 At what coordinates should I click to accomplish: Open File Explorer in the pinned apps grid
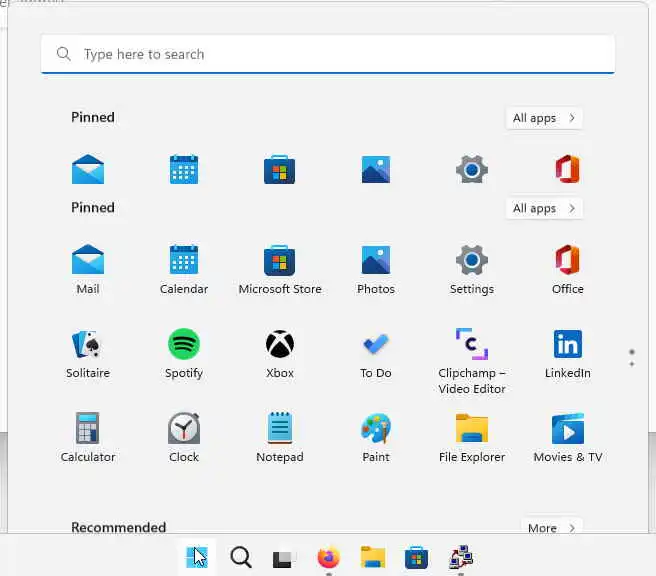pos(472,438)
